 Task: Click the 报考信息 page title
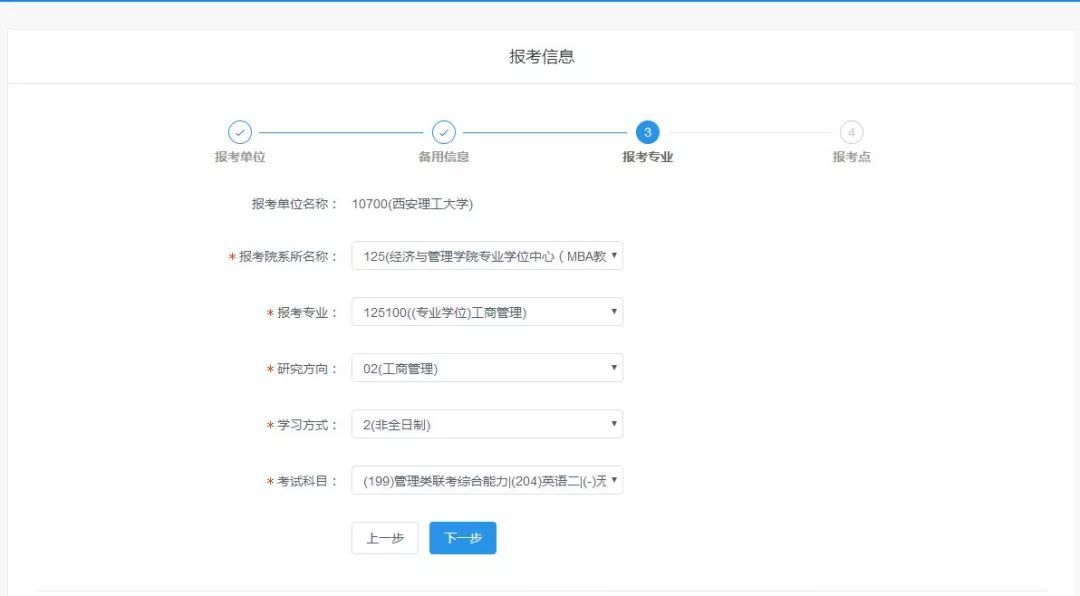coord(541,57)
